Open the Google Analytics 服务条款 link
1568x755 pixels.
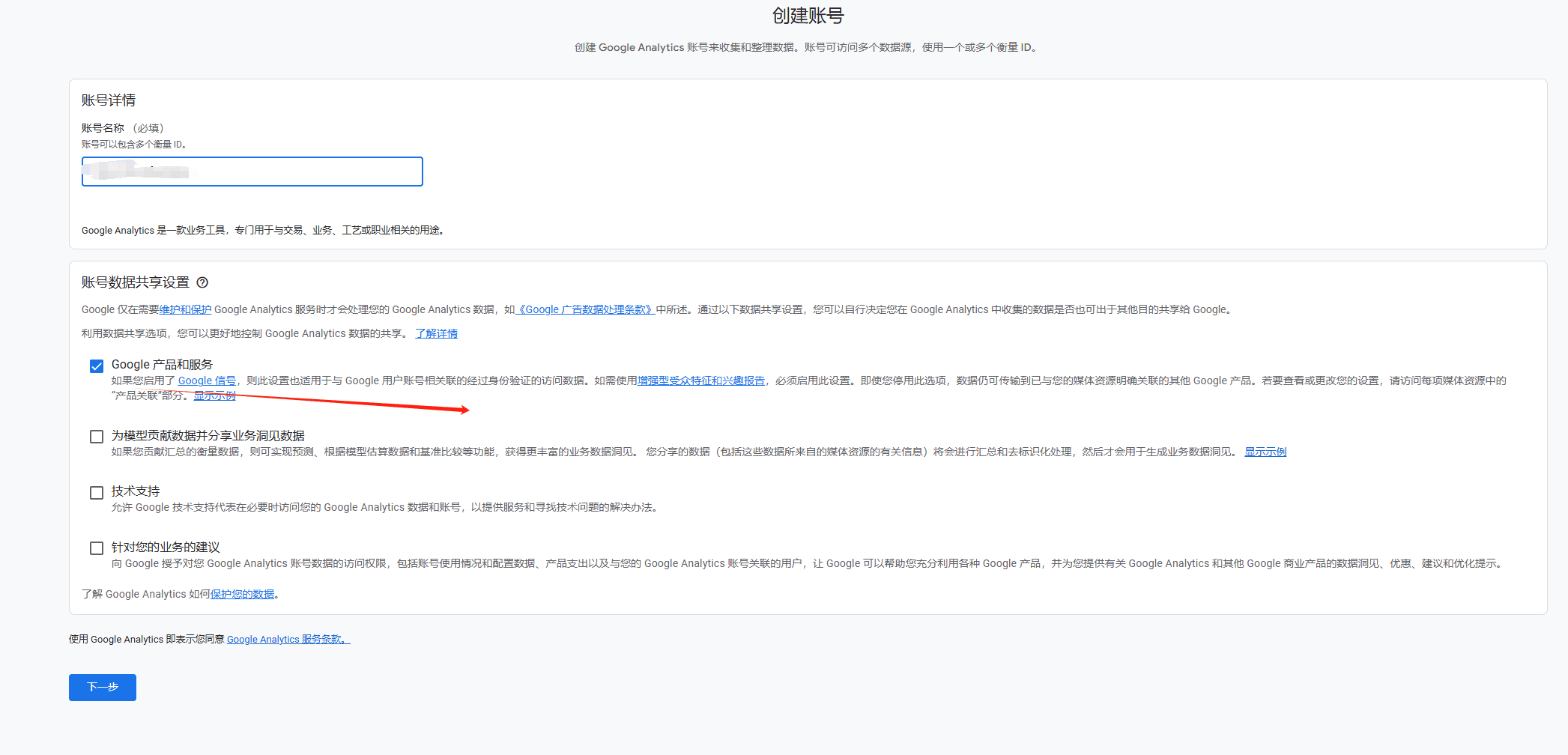288,639
